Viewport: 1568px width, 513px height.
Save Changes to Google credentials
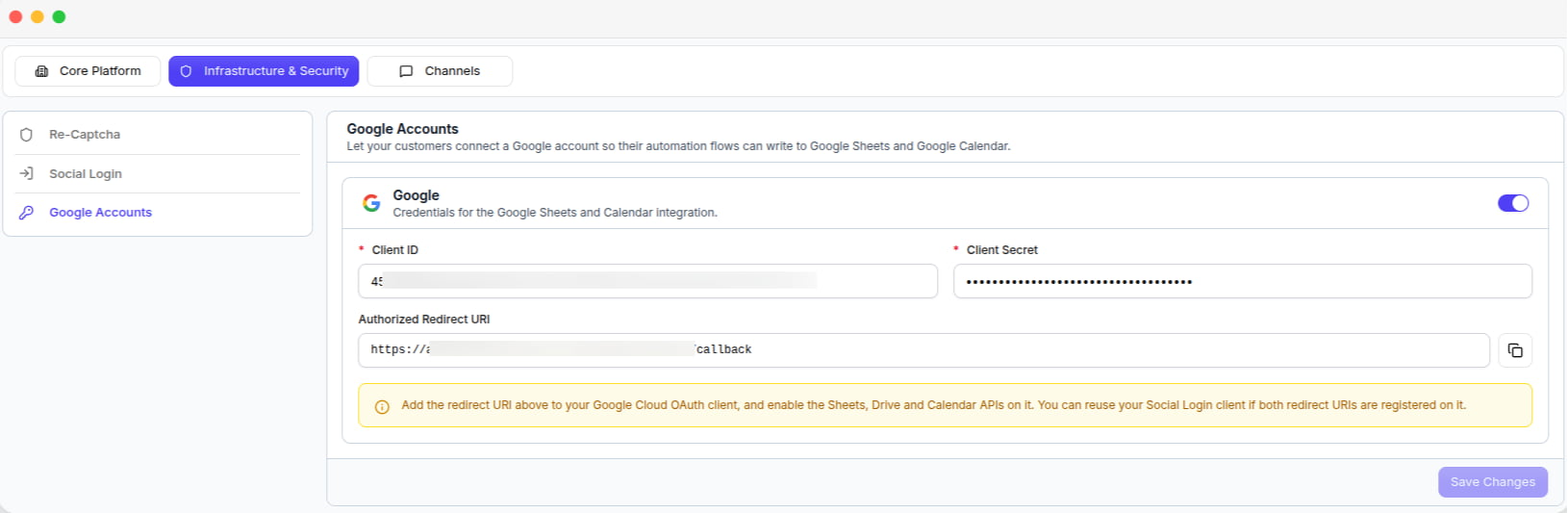point(1493,482)
